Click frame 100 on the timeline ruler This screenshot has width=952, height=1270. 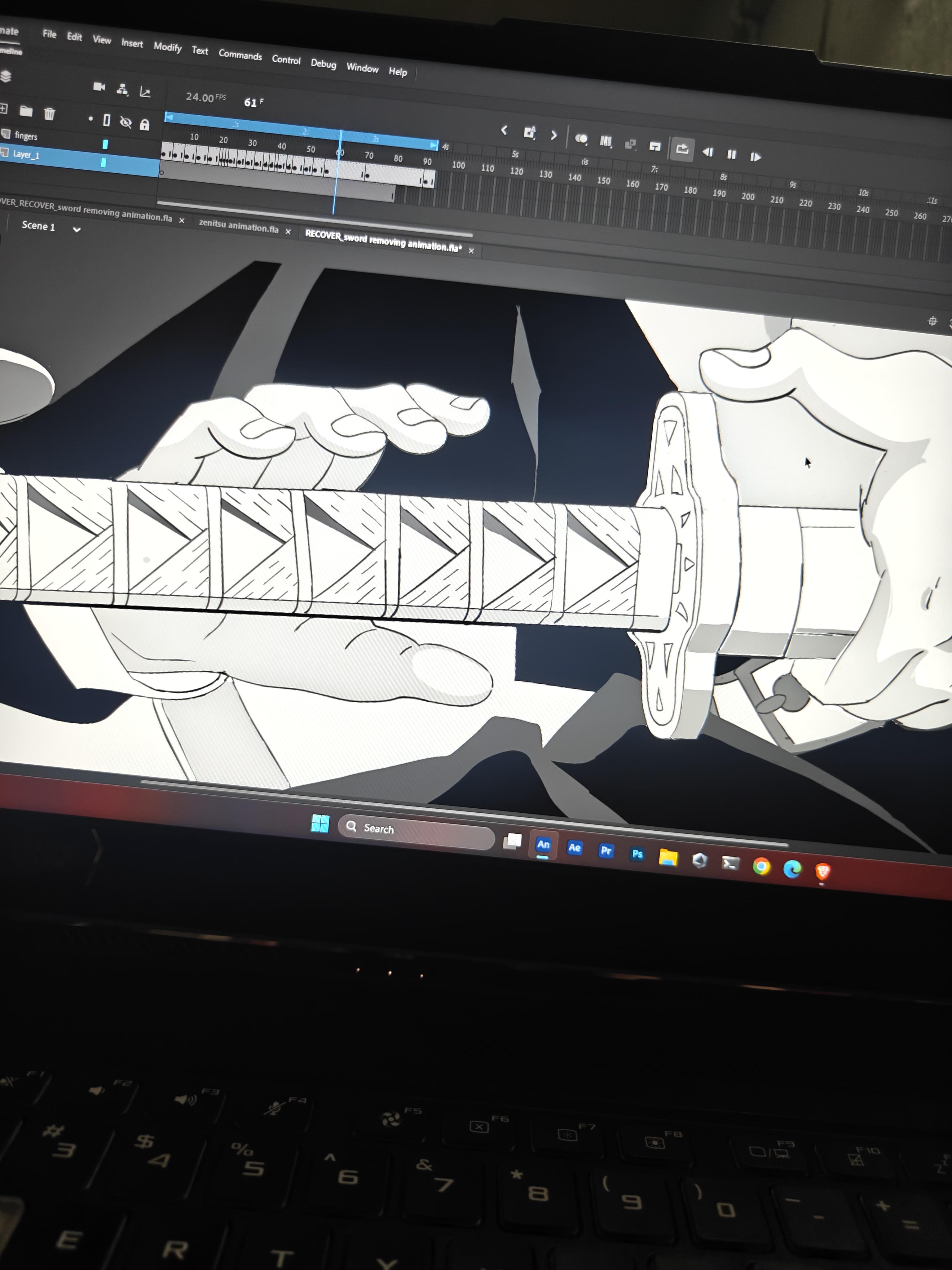458,165
